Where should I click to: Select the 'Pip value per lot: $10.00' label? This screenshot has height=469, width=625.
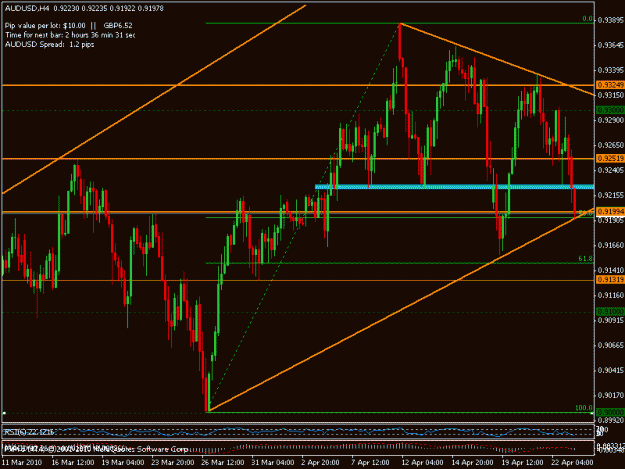click(45, 26)
